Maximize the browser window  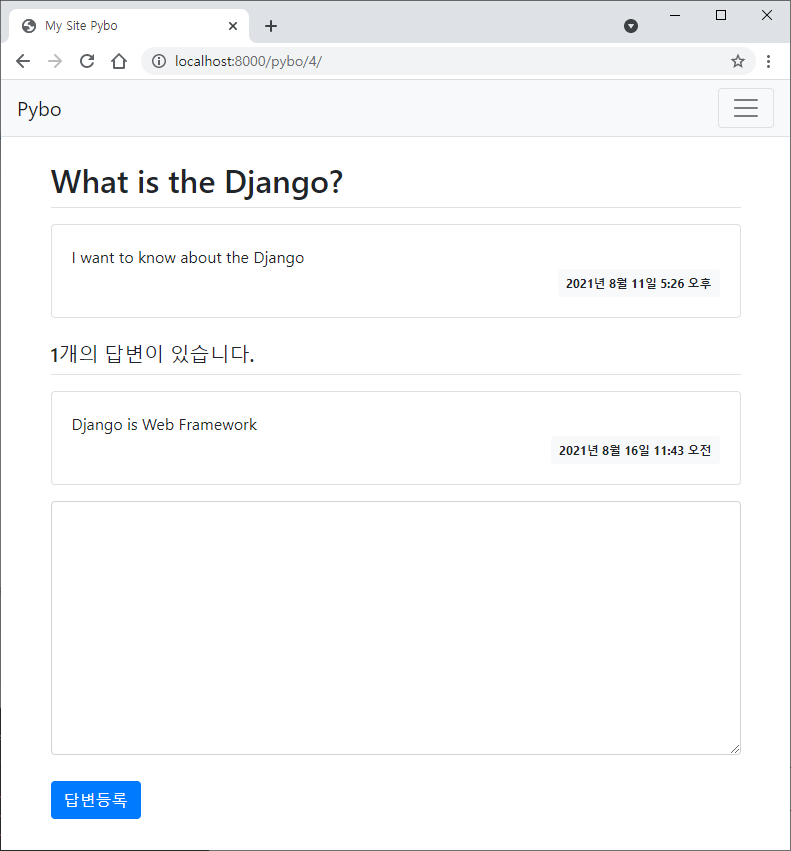click(721, 15)
